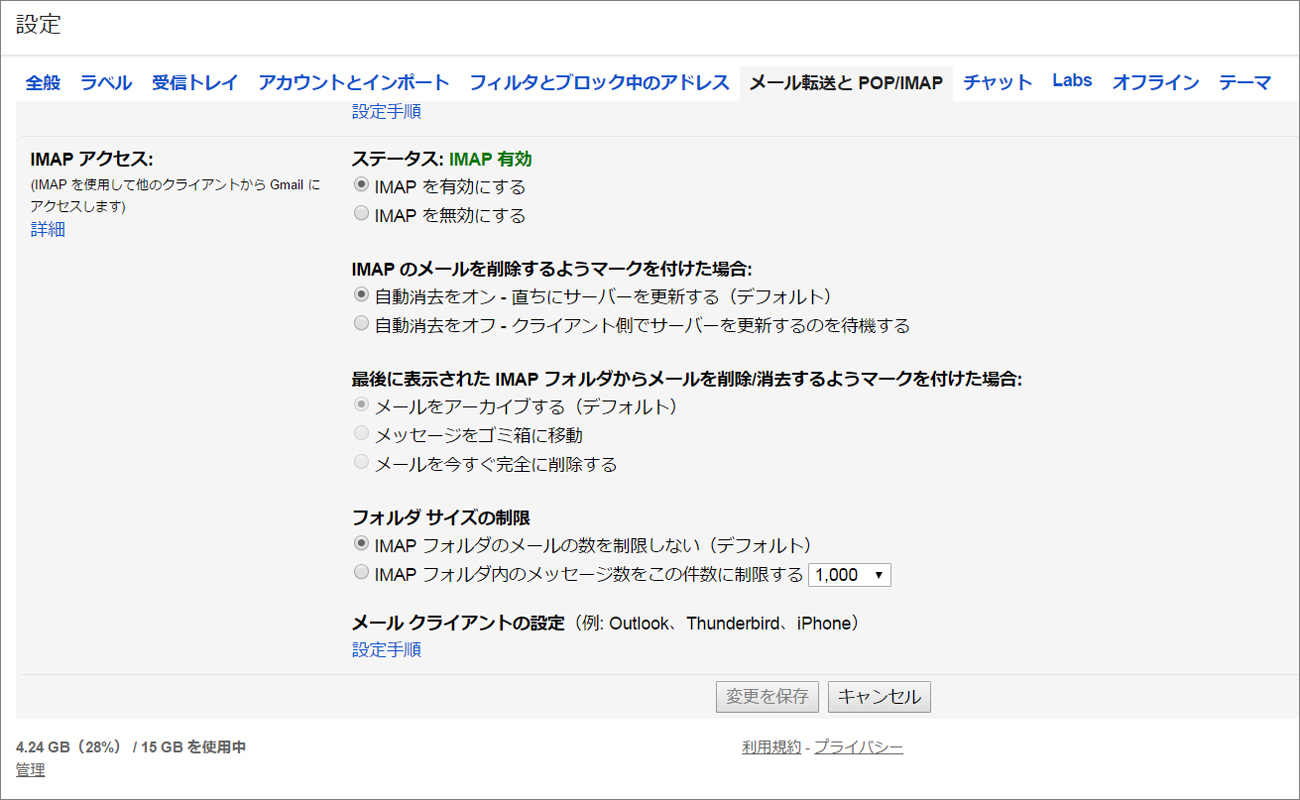
Task: Switch to the 受信トレイ tab
Action: [195, 83]
